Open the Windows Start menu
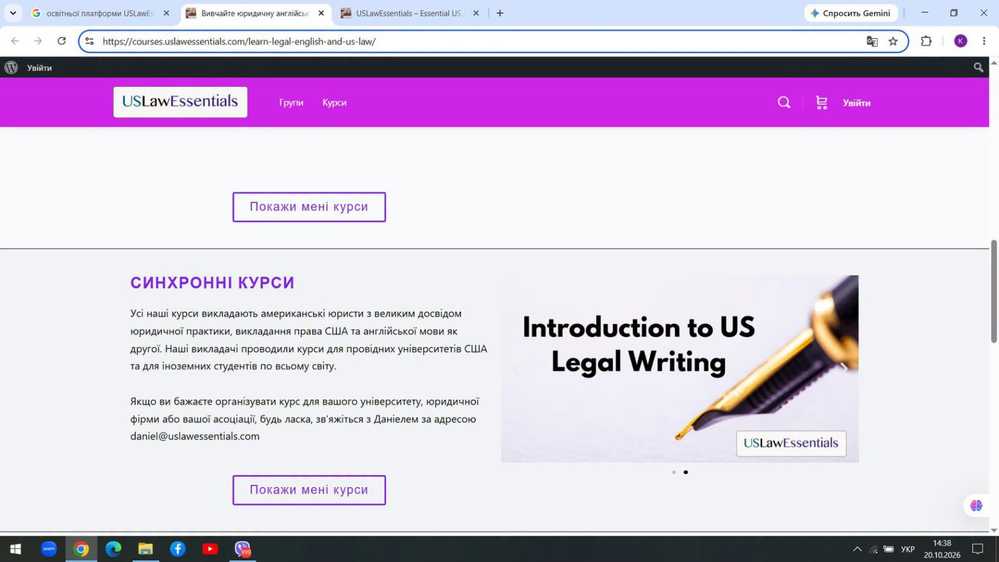The height and width of the screenshot is (562, 999). 15,549
